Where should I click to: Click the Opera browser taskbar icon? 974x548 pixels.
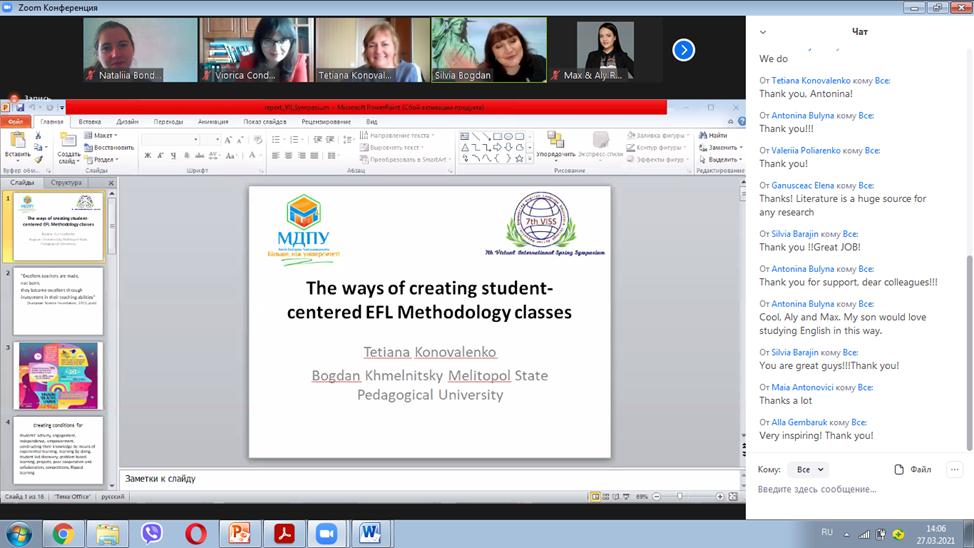(196, 533)
